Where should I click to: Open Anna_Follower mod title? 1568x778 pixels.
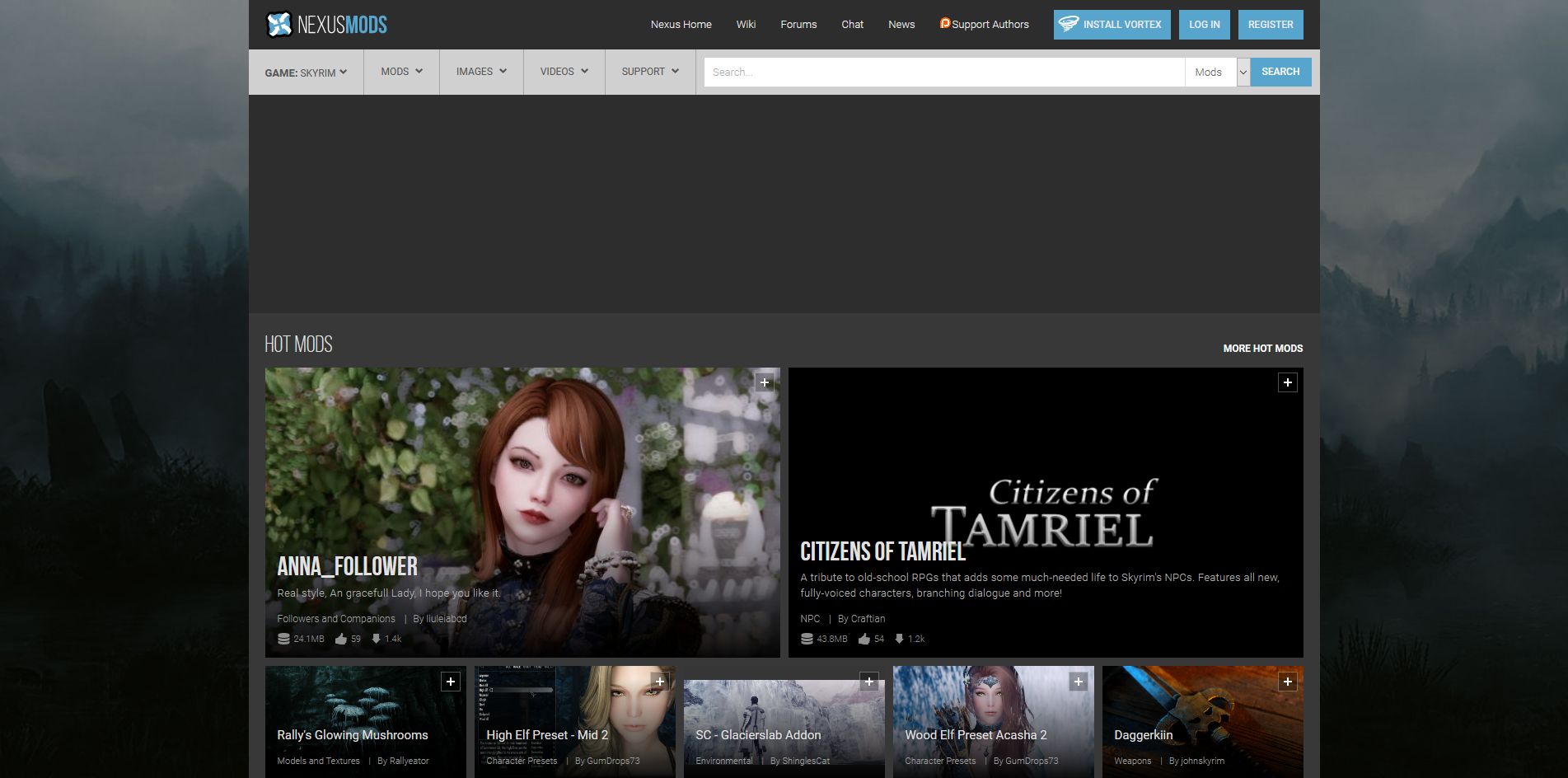click(x=347, y=566)
